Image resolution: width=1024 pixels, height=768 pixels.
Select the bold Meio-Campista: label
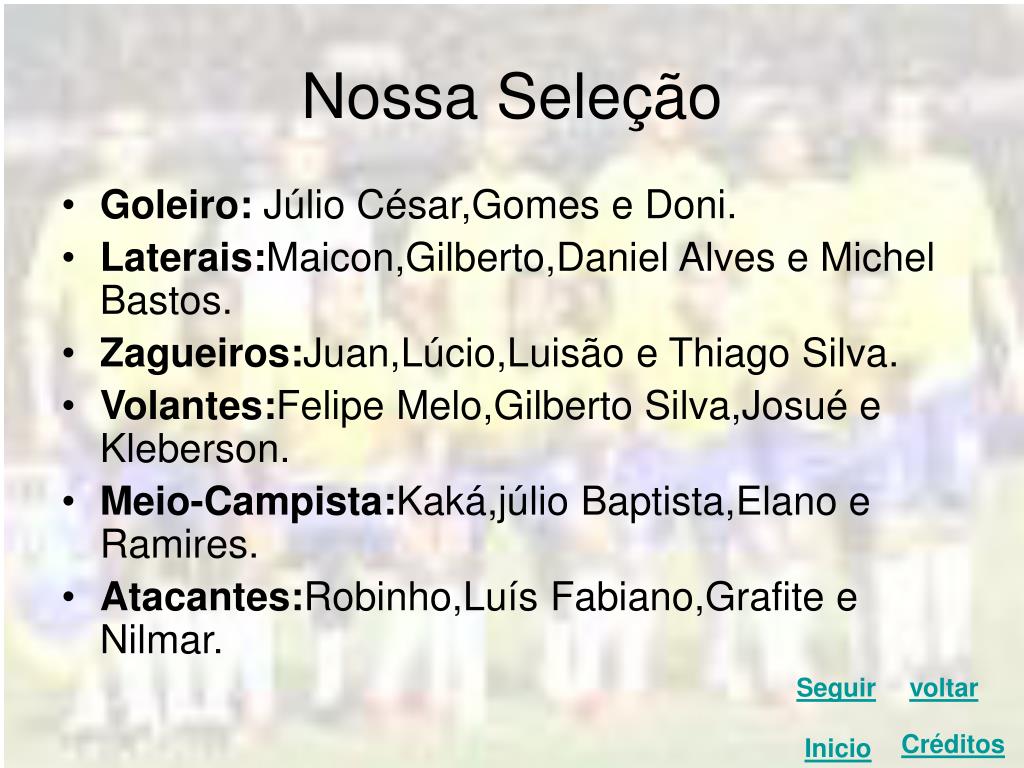click(249, 502)
